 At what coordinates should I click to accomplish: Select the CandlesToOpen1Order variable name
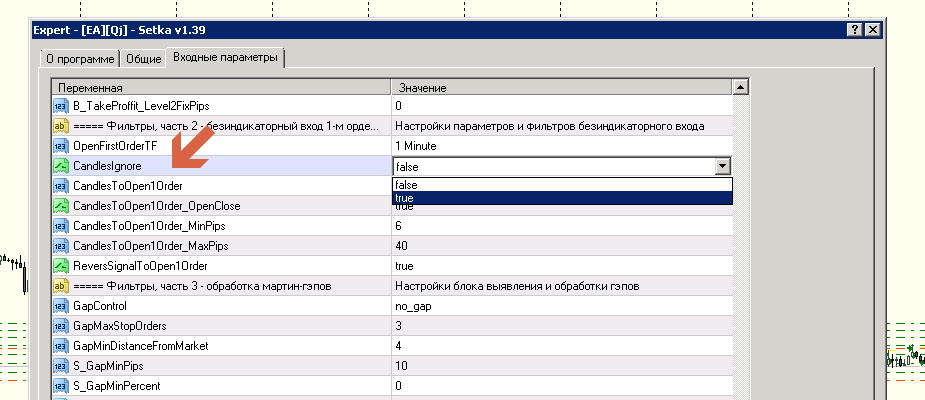(127, 186)
